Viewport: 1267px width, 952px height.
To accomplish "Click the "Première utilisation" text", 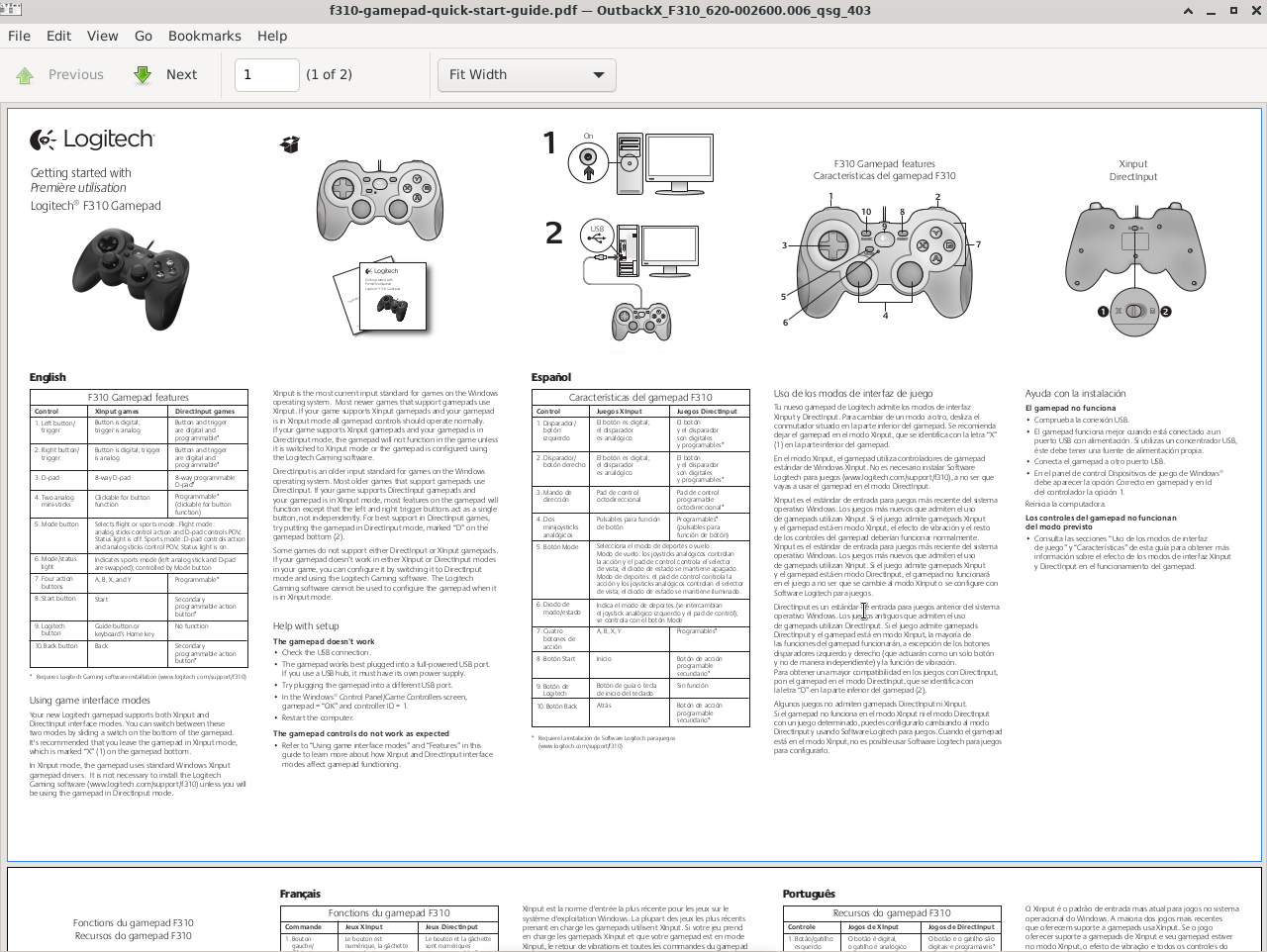I will pyautogui.click(x=78, y=188).
